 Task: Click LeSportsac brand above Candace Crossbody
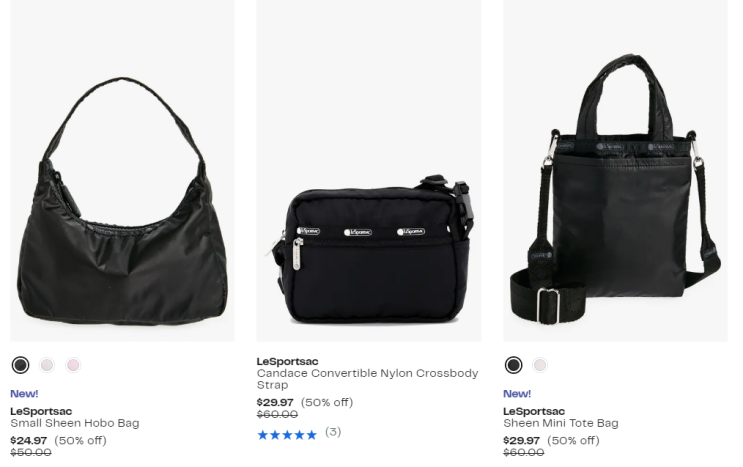click(x=288, y=361)
